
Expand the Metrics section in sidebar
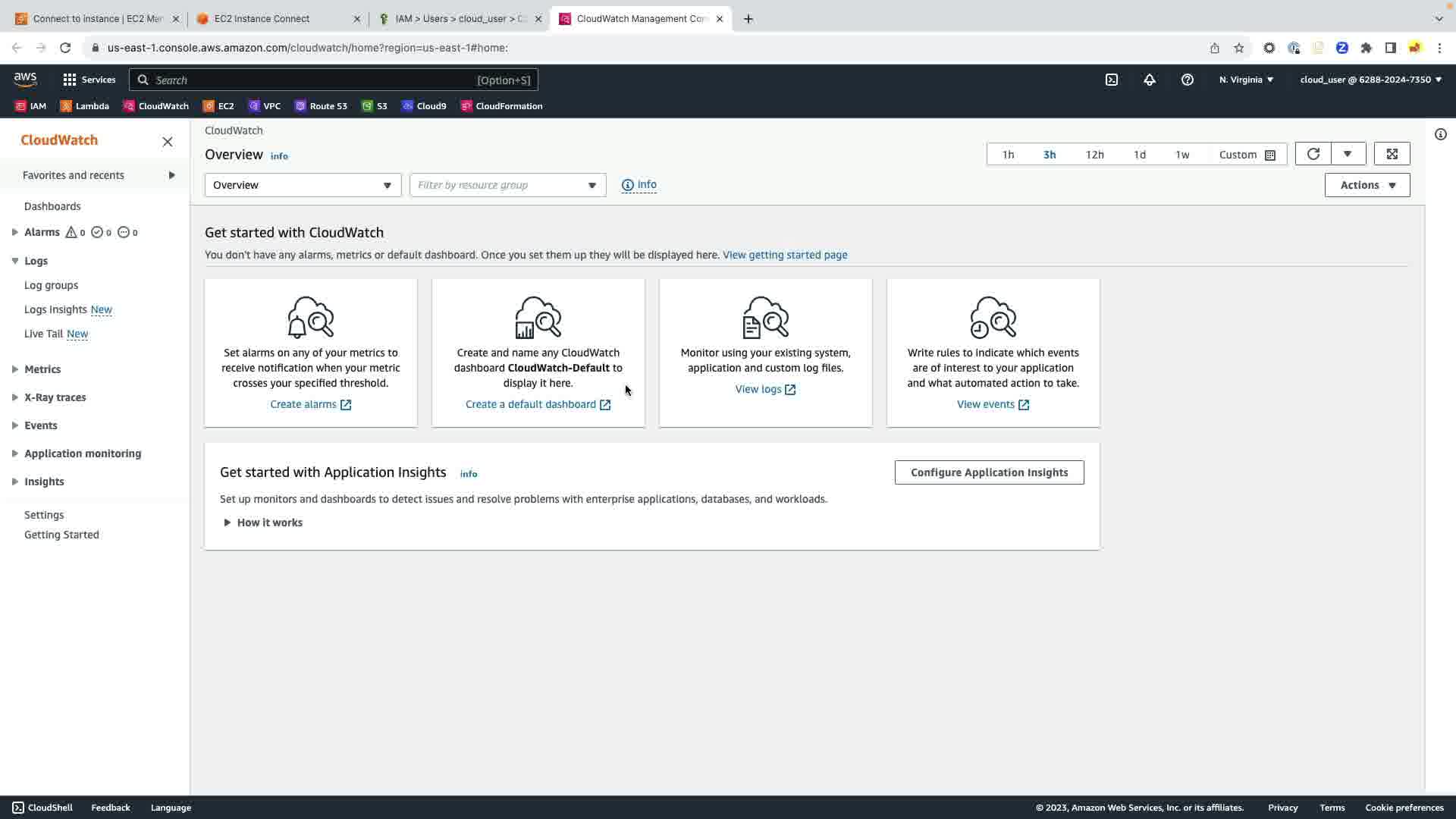pyautogui.click(x=42, y=369)
